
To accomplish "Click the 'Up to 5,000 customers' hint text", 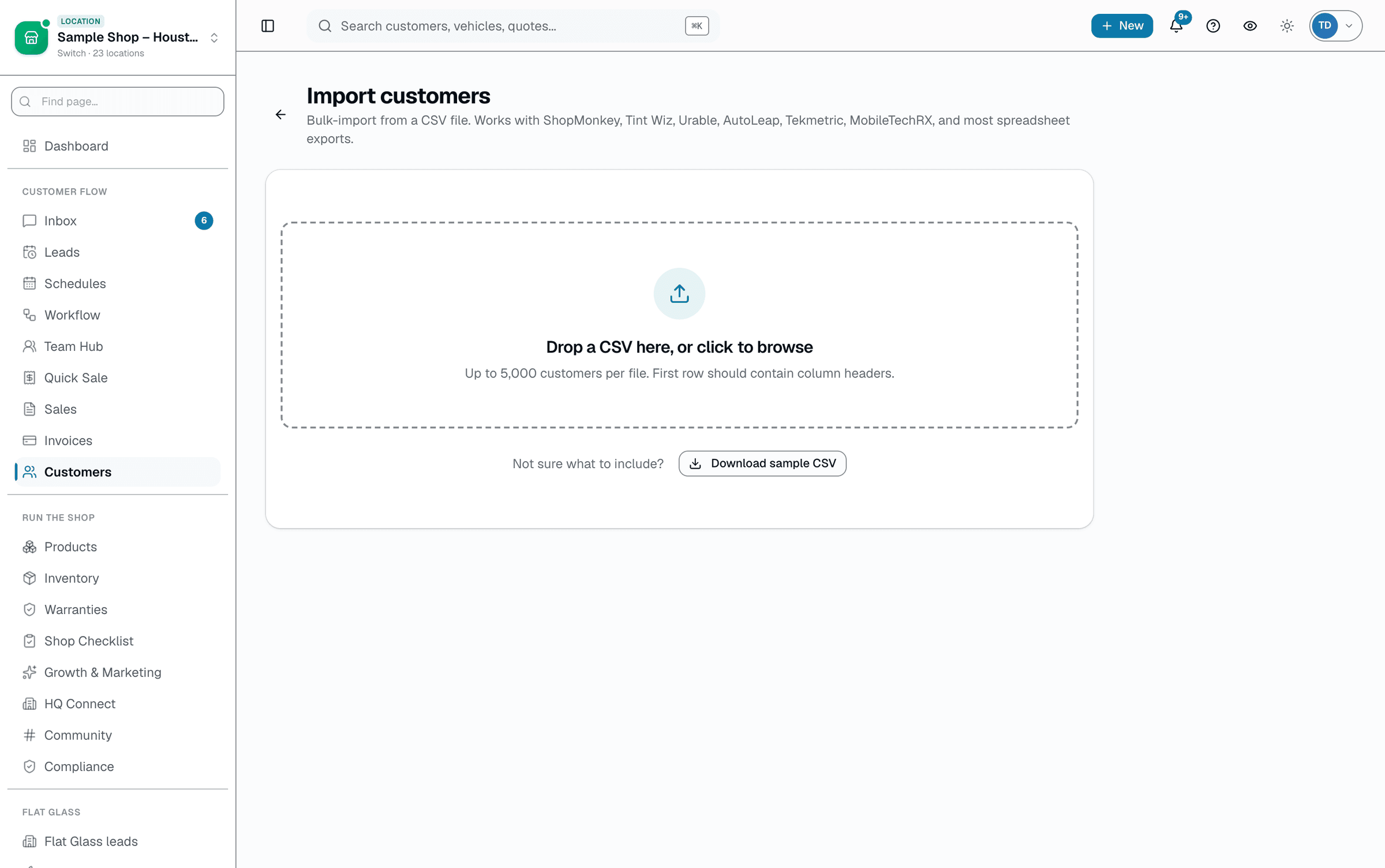I will pyautogui.click(x=679, y=373).
